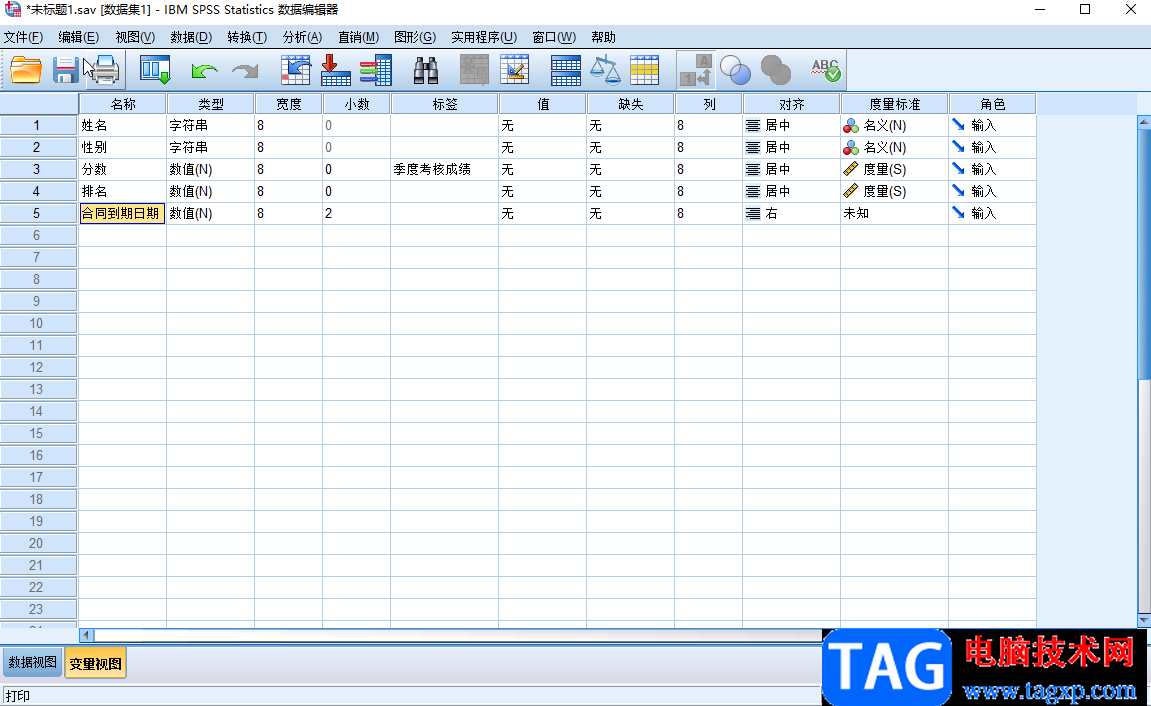Screen dimensions: 1151x706
Task: Click the label cell 季度考核成绩
Action: coord(445,170)
